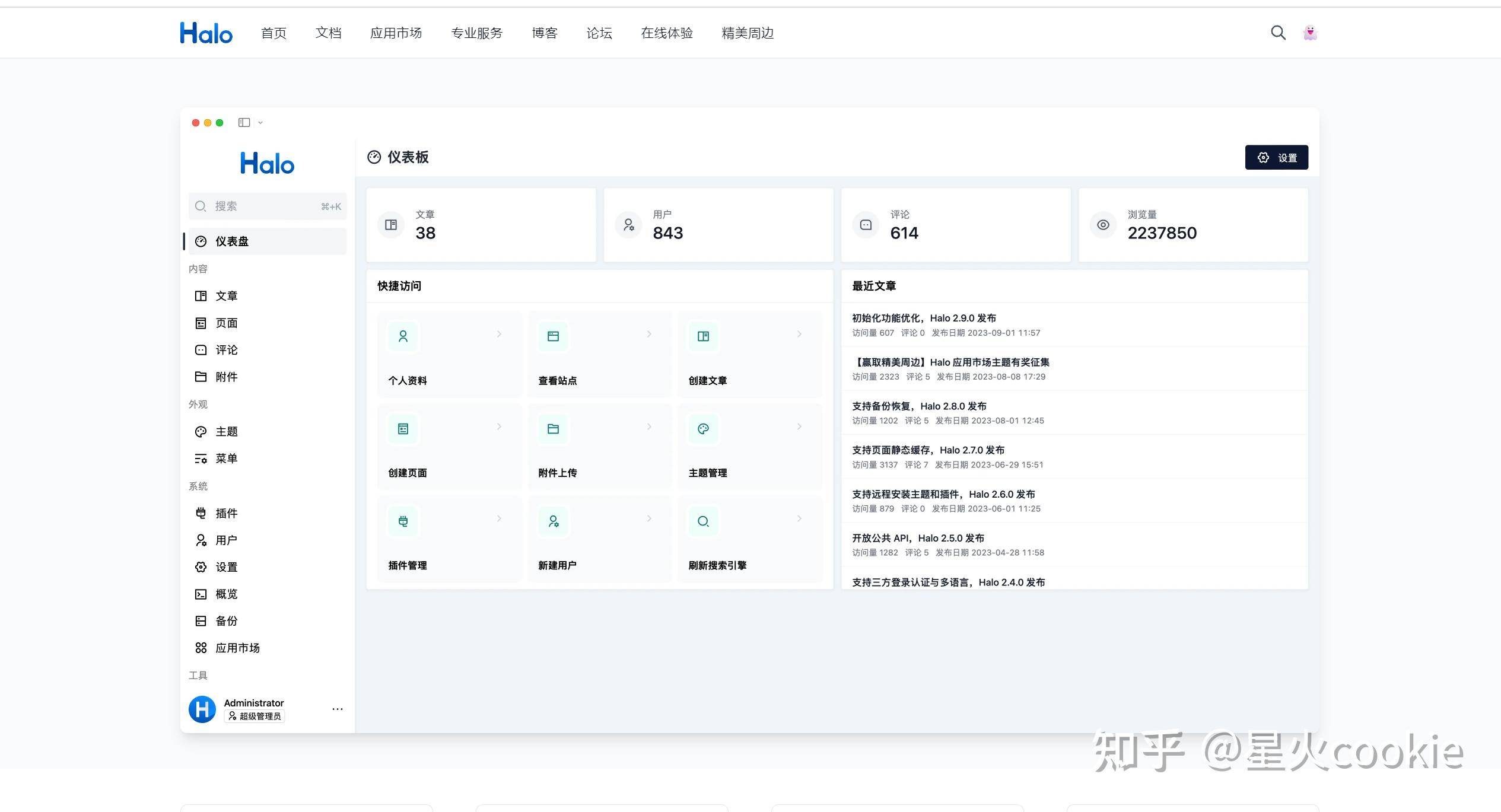This screenshot has height=812, width=1501.
Task: Go to 文档 in top navigation
Action: tap(328, 33)
